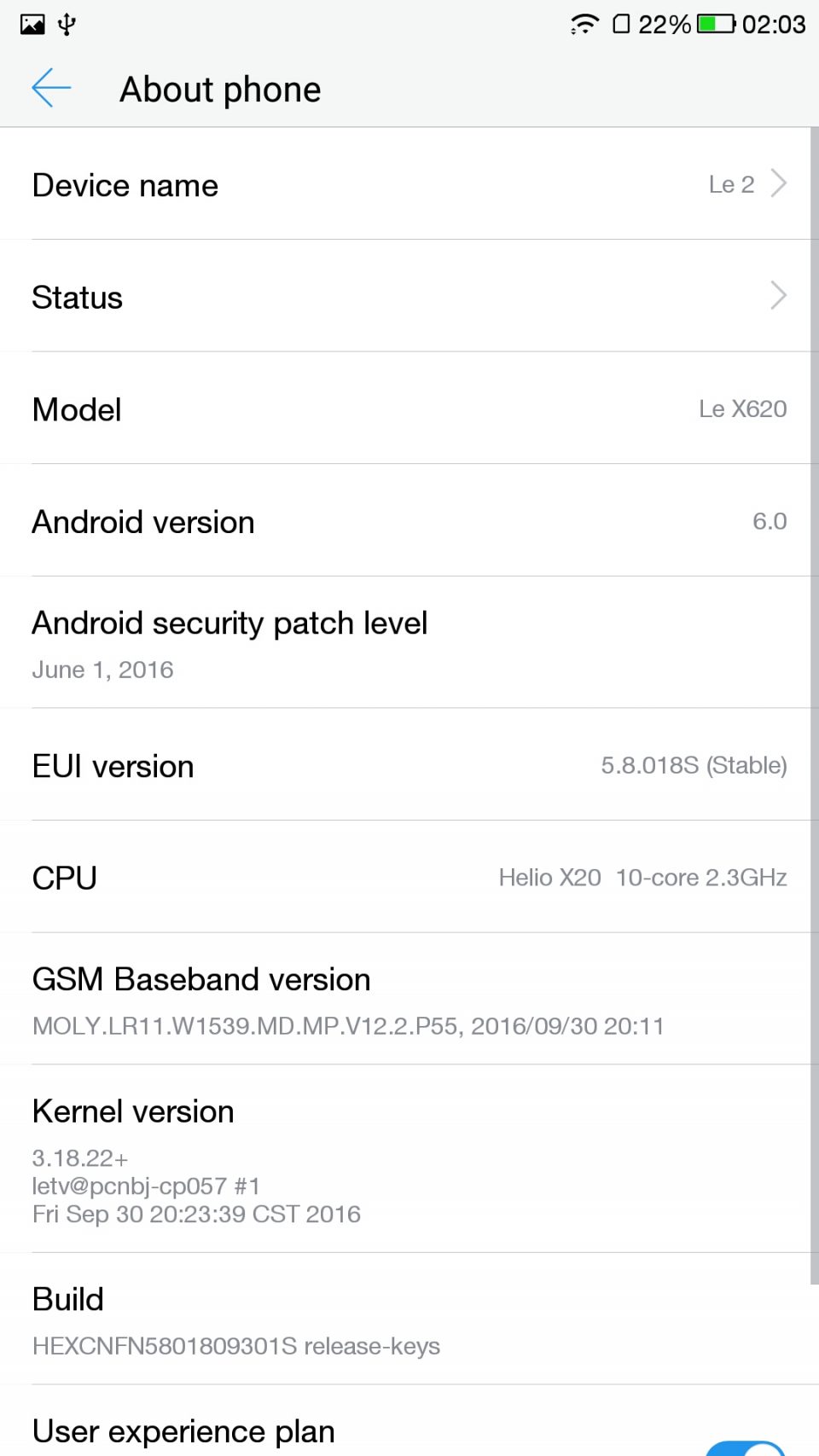Open Status details chevron
819x1456 pixels.
[778, 296]
